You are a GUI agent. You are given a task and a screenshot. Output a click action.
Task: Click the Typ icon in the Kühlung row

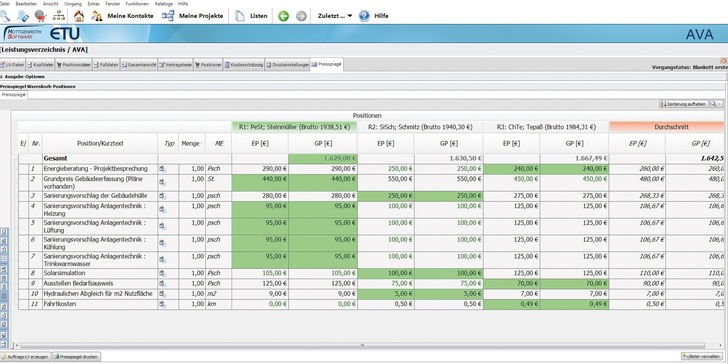162,243
